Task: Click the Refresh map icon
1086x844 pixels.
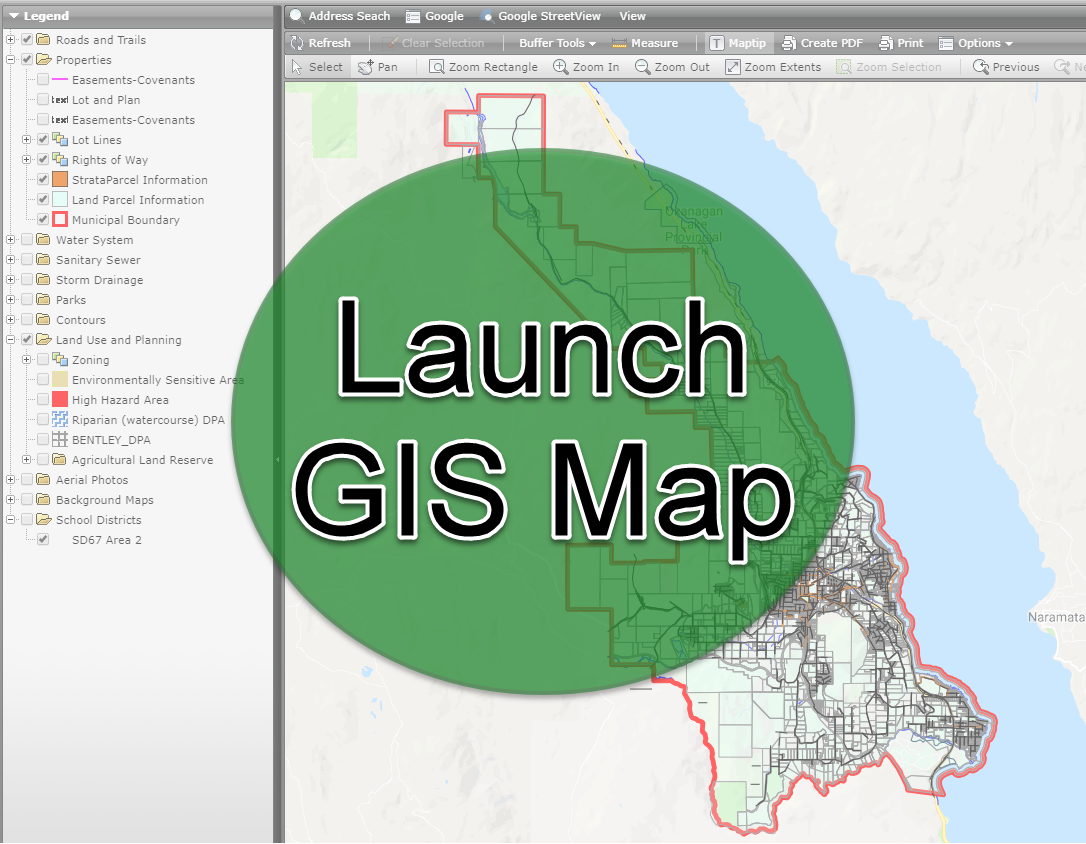Action: pyautogui.click(x=297, y=43)
